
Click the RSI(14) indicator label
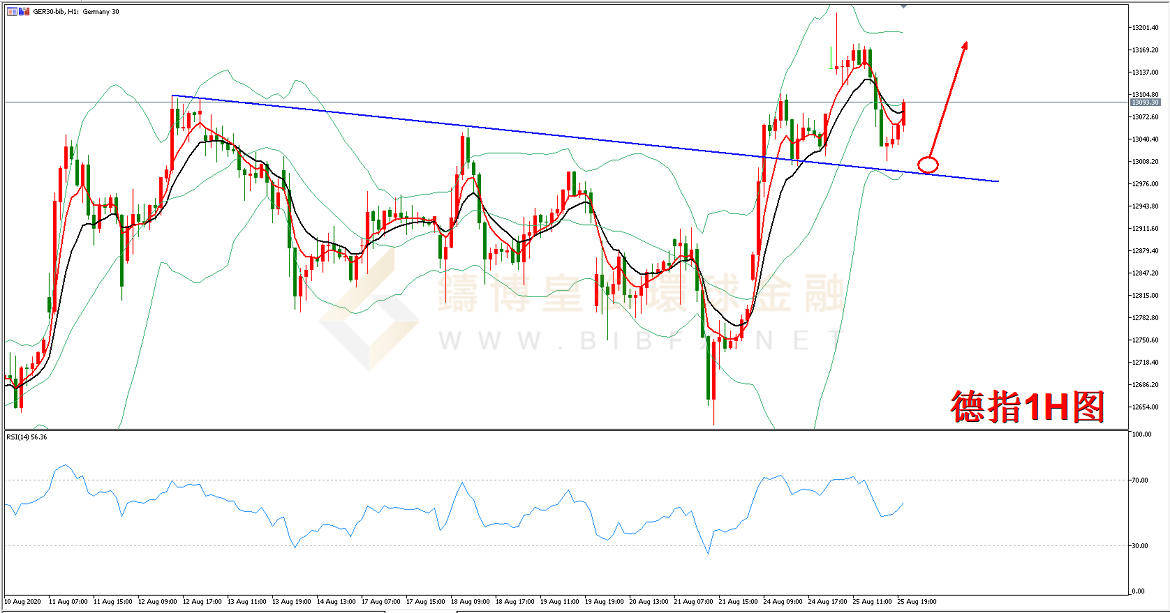(x=27, y=437)
